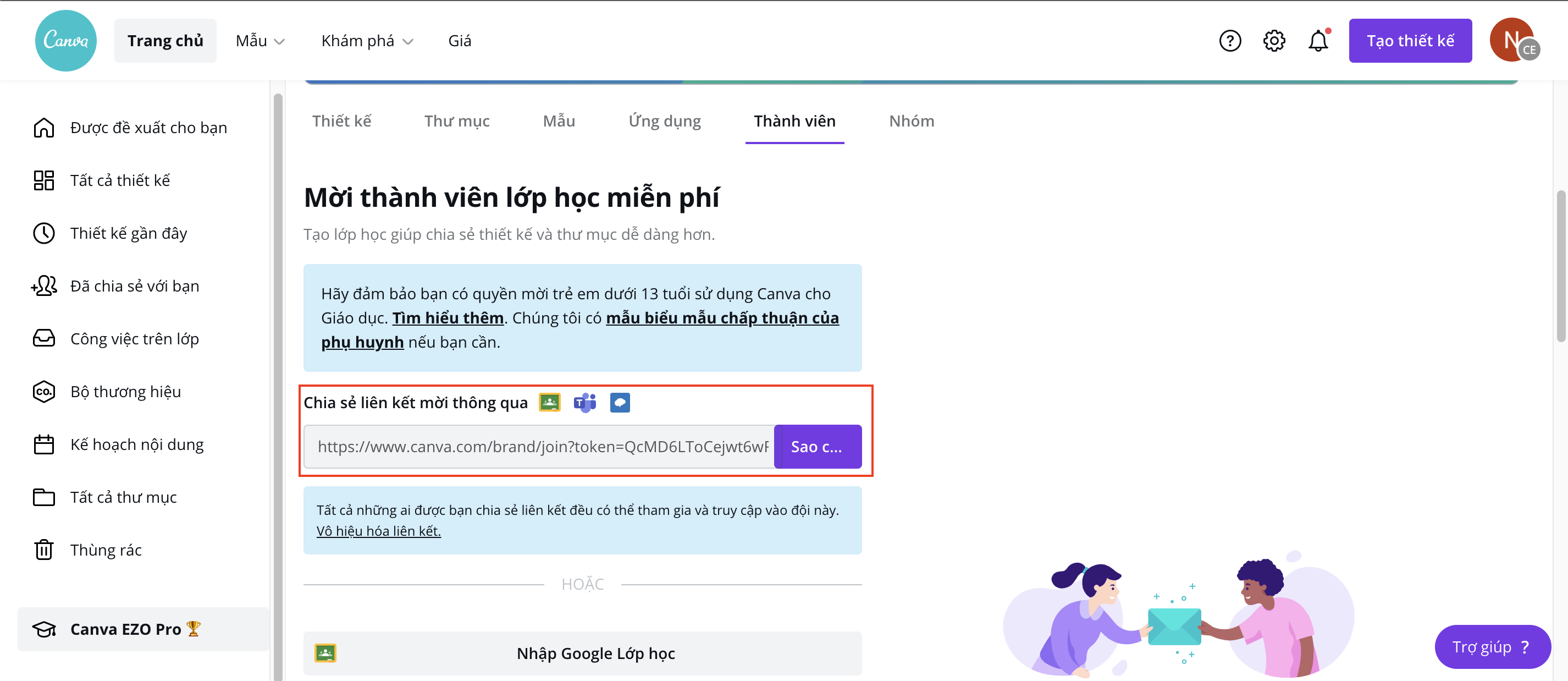Share invite link via Google Classroom icon
The width and height of the screenshot is (1568, 681).
click(549, 403)
